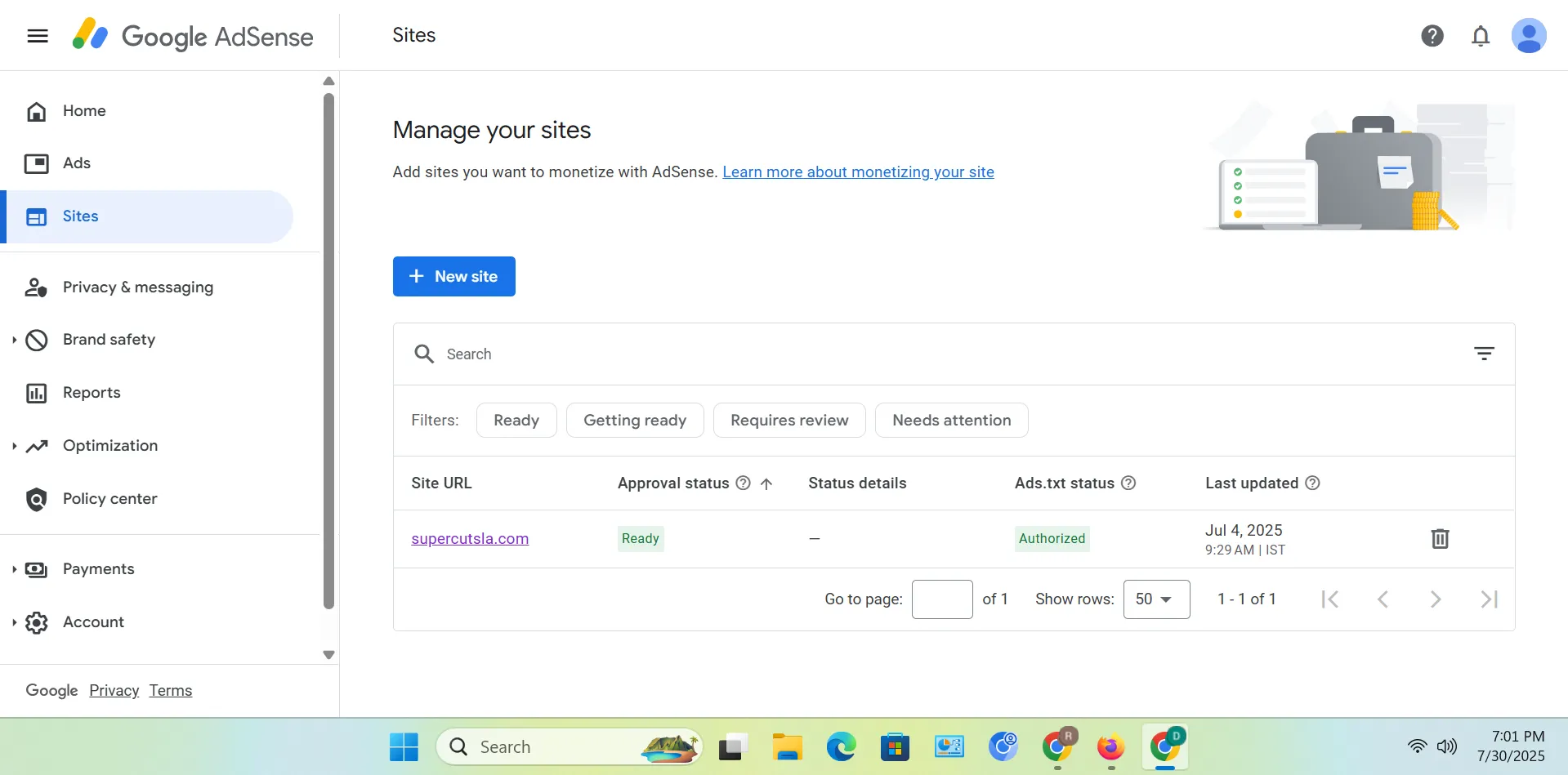The image size is (1568, 775).
Task: Select Sites in the sidebar
Action: (x=147, y=216)
